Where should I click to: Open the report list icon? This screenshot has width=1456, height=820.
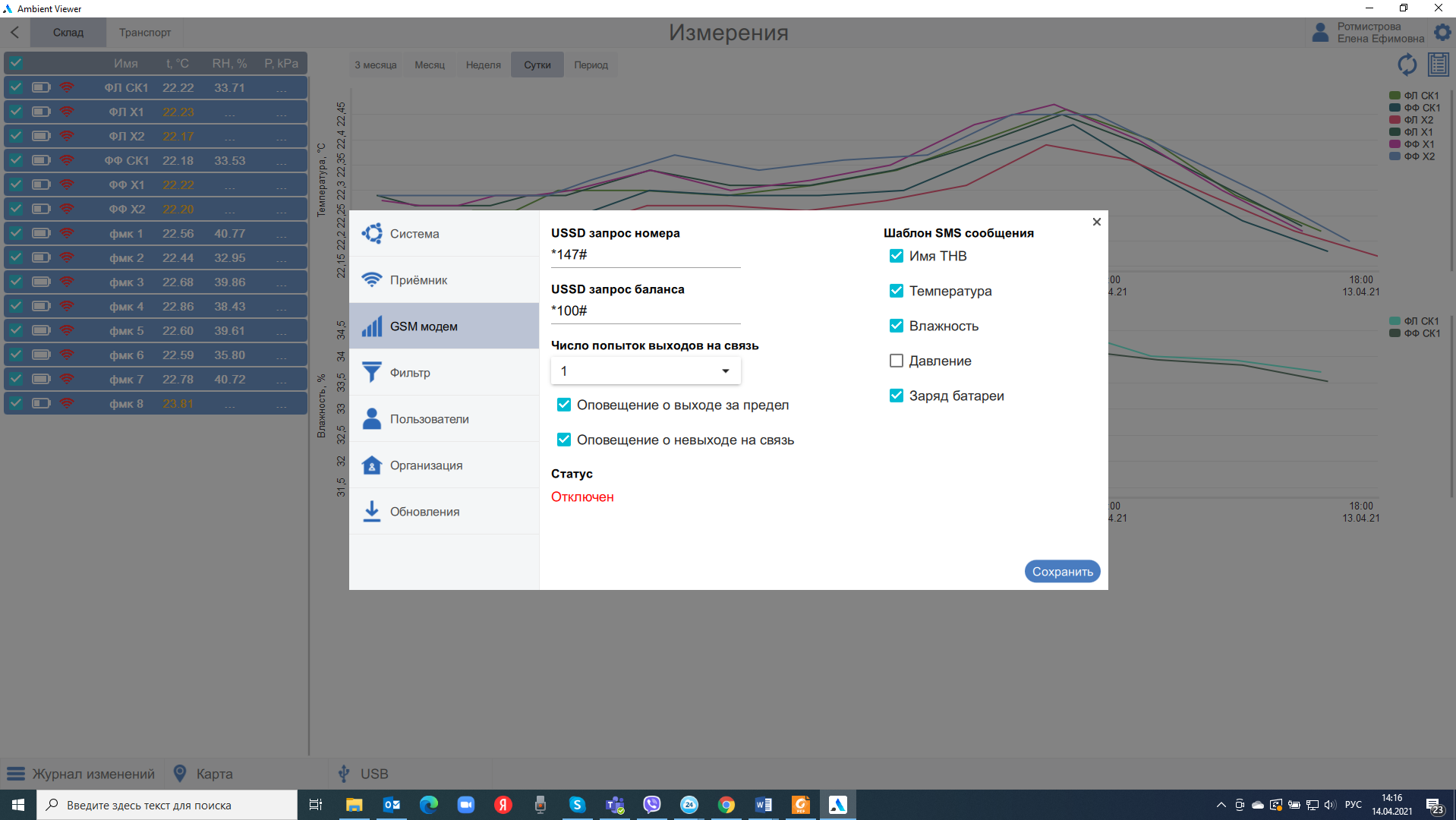click(x=1438, y=65)
